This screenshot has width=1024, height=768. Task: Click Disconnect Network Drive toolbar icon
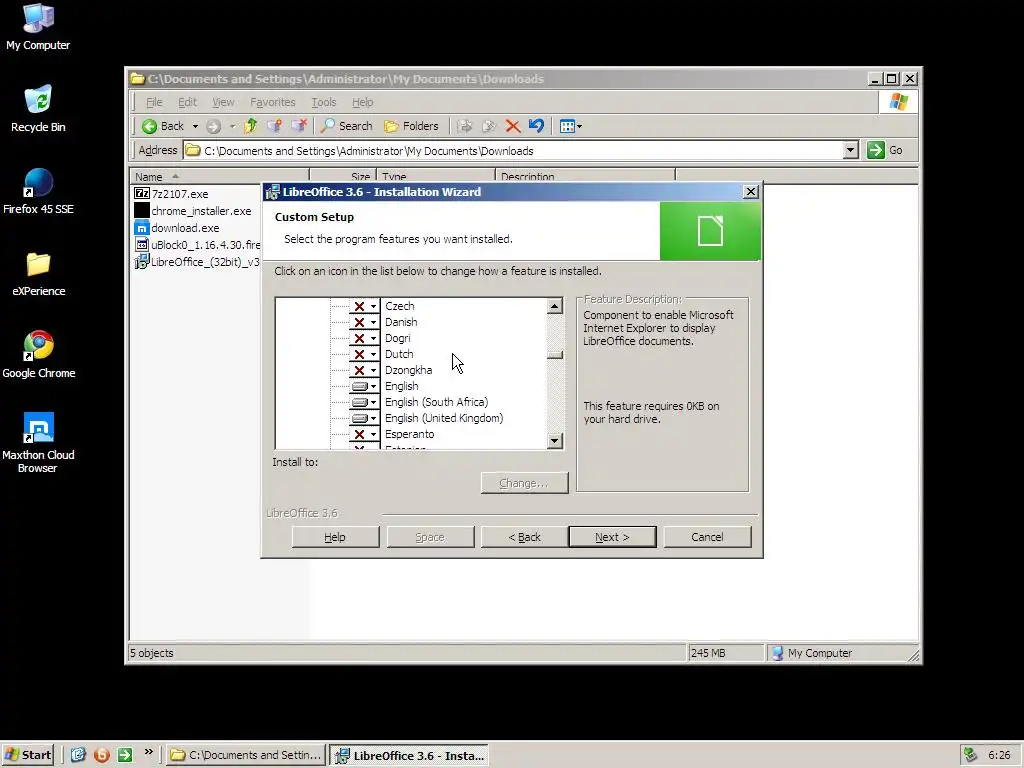click(298, 126)
